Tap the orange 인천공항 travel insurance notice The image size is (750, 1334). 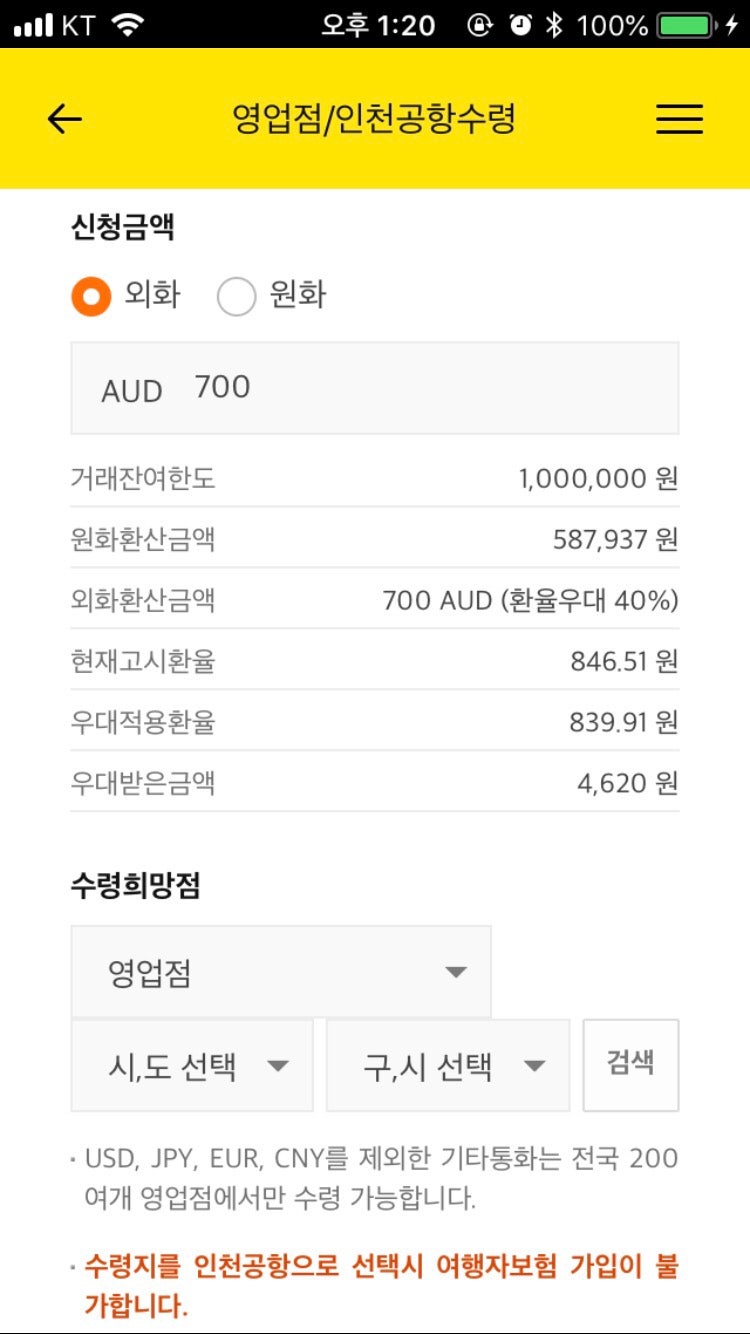(380, 1285)
